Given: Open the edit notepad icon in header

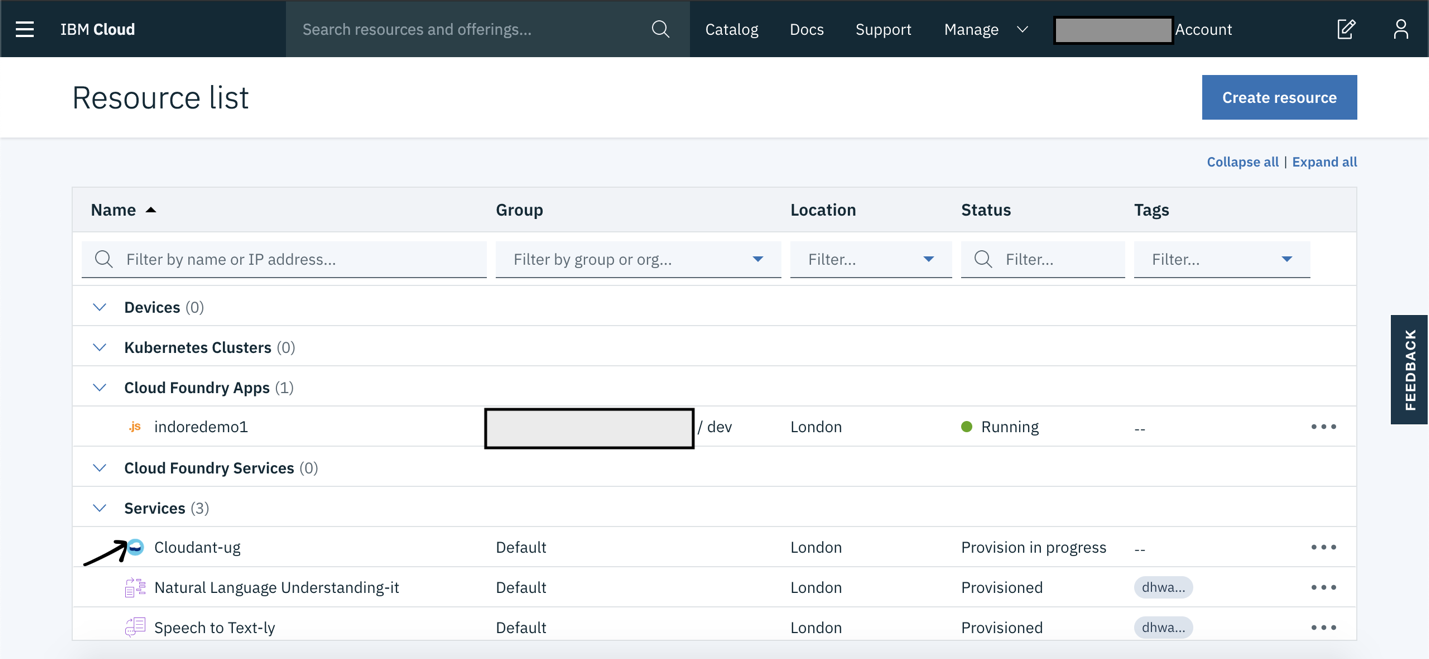Looking at the screenshot, I should point(1346,29).
